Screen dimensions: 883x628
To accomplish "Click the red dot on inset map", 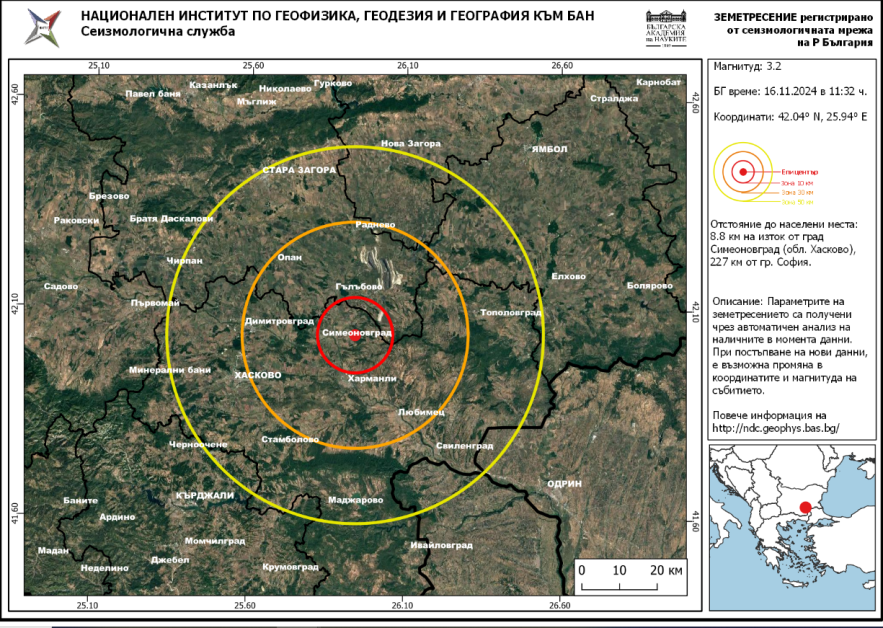I will (x=806, y=508).
